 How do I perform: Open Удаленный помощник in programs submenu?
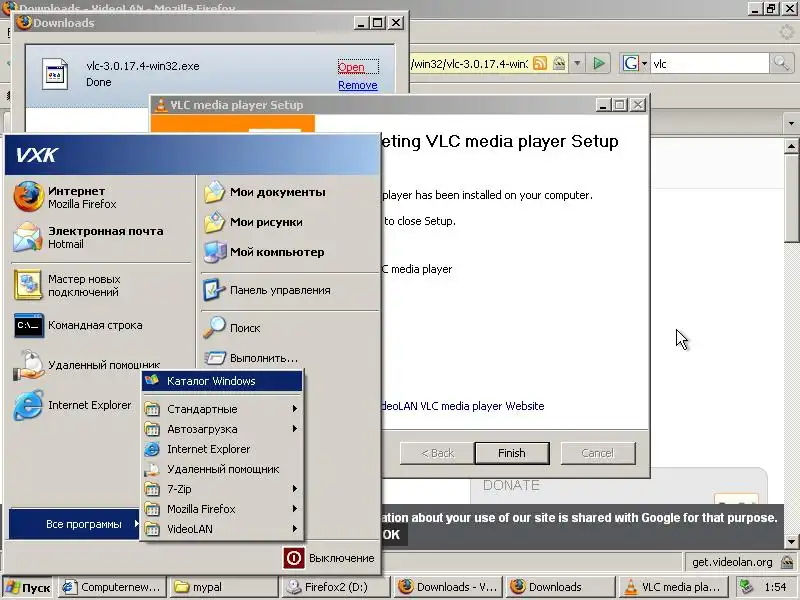coord(222,469)
